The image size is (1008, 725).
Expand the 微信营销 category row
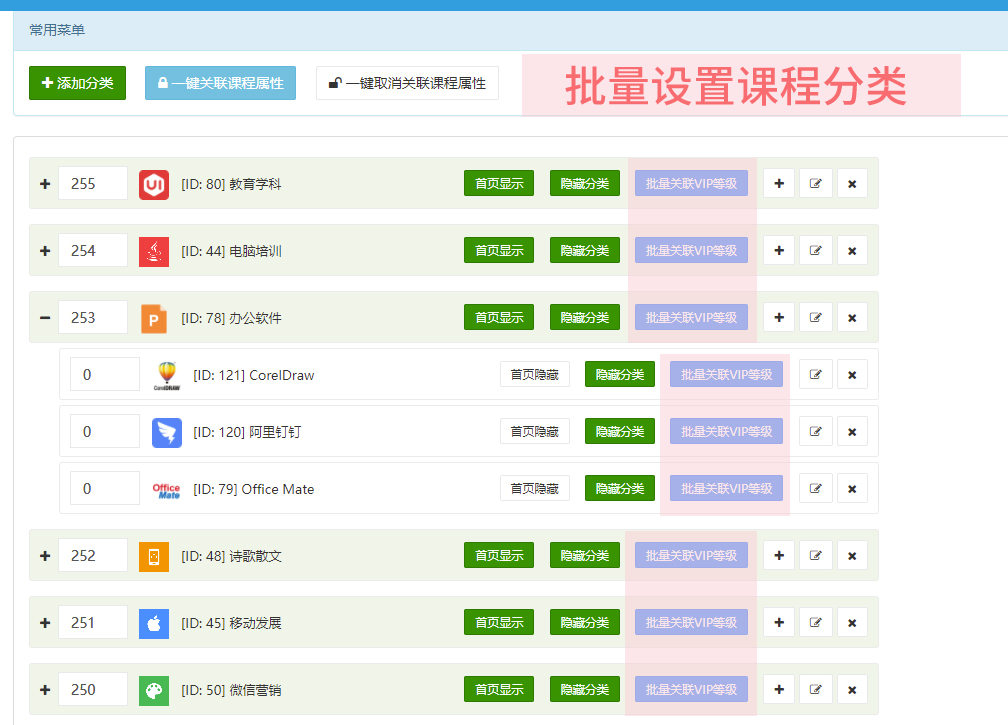(x=45, y=690)
